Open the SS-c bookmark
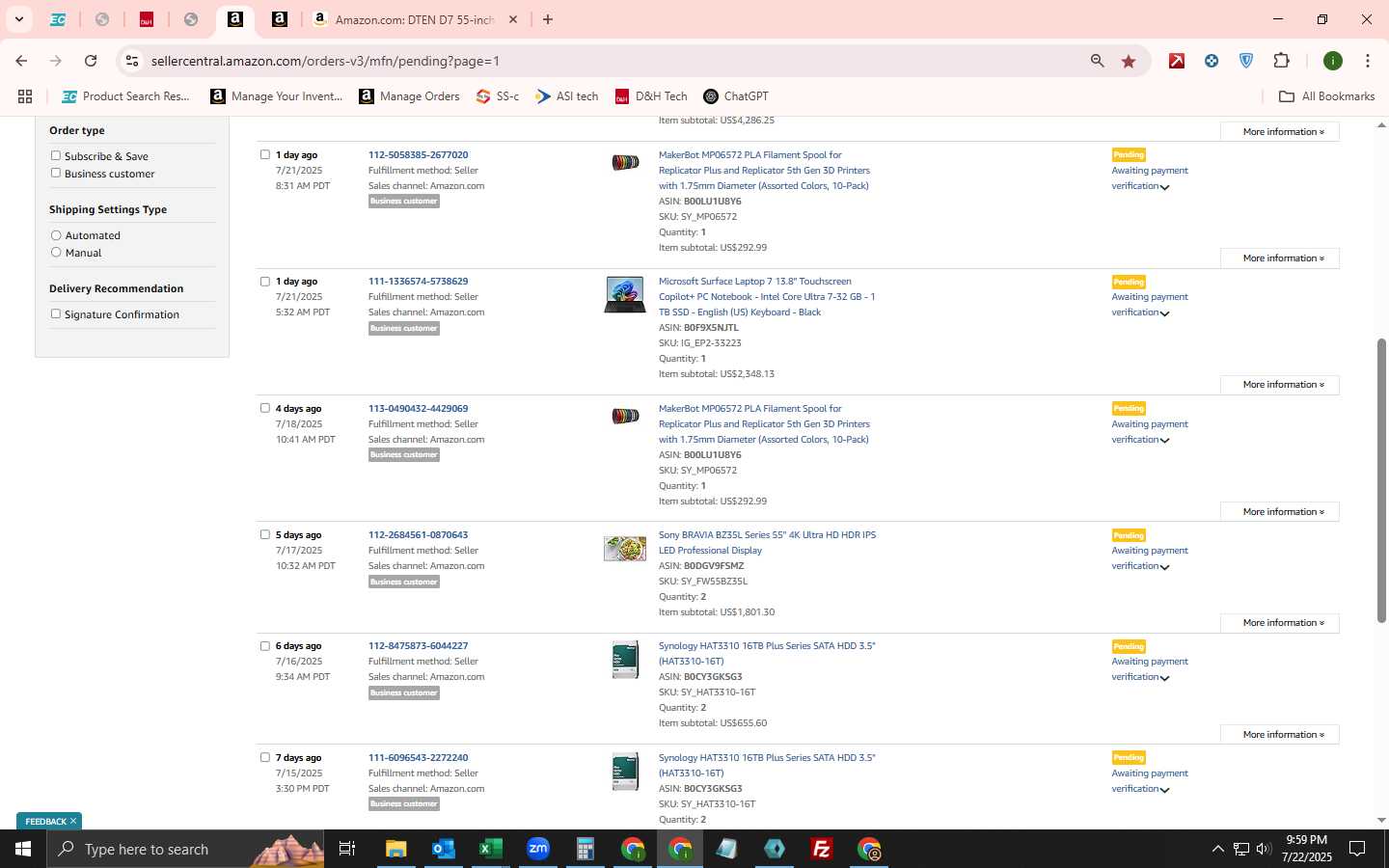Viewport: 1389px width, 868px height. 498,96
